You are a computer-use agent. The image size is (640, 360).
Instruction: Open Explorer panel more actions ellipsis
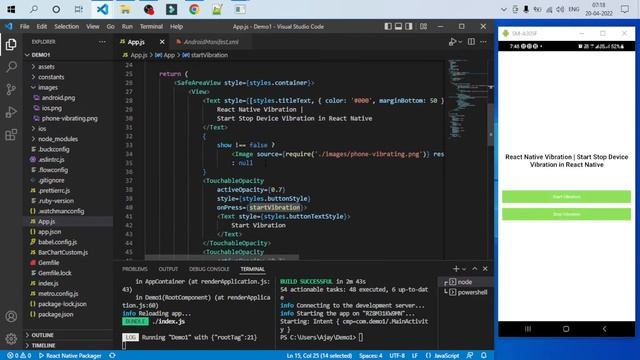[x=102, y=42]
